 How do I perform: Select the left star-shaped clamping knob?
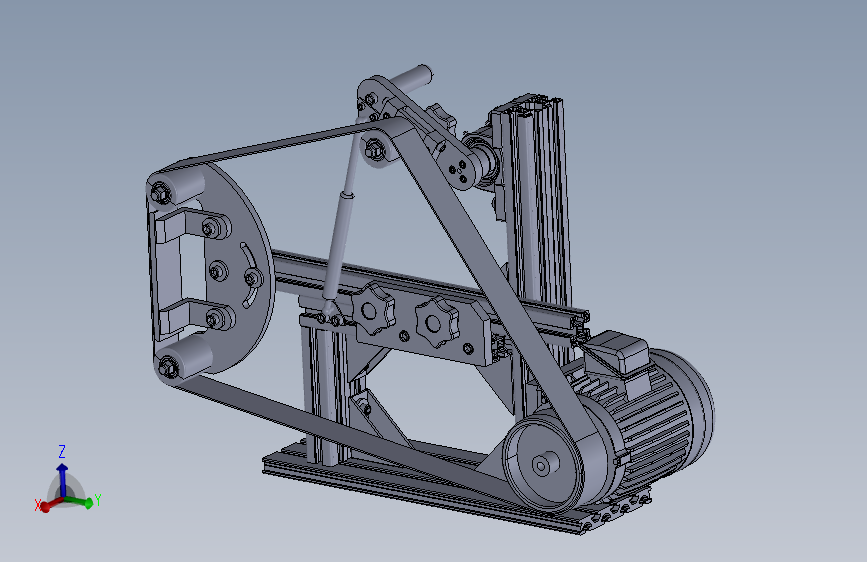[373, 309]
